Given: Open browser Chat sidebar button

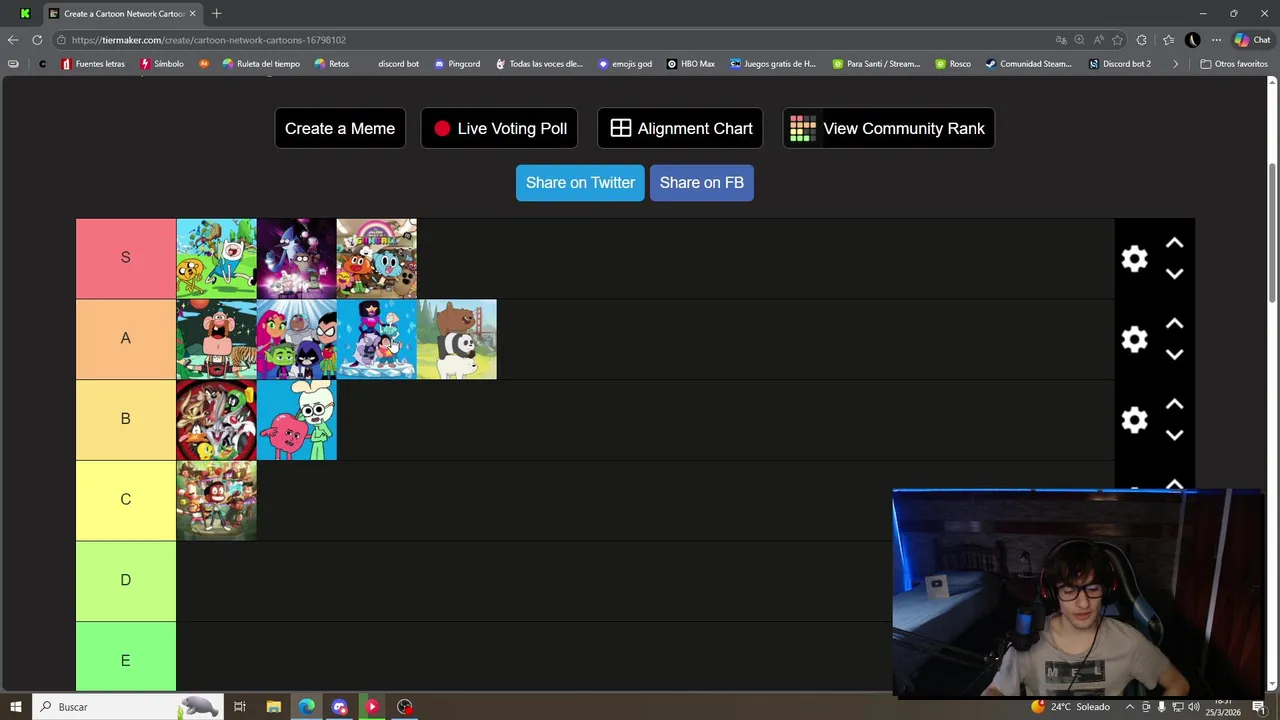Looking at the screenshot, I should click(1252, 40).
